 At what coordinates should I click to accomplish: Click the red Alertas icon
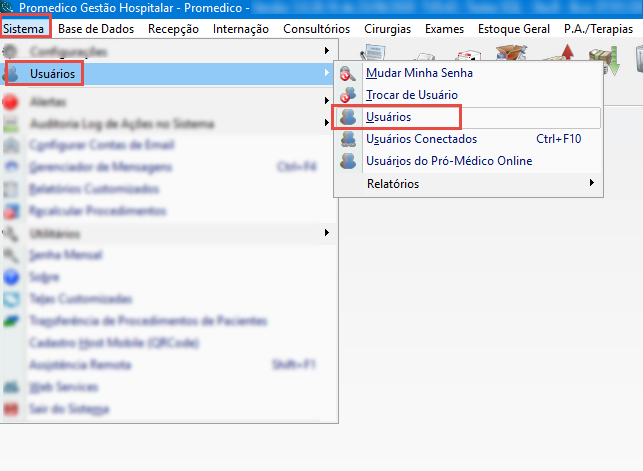(12, 102)
